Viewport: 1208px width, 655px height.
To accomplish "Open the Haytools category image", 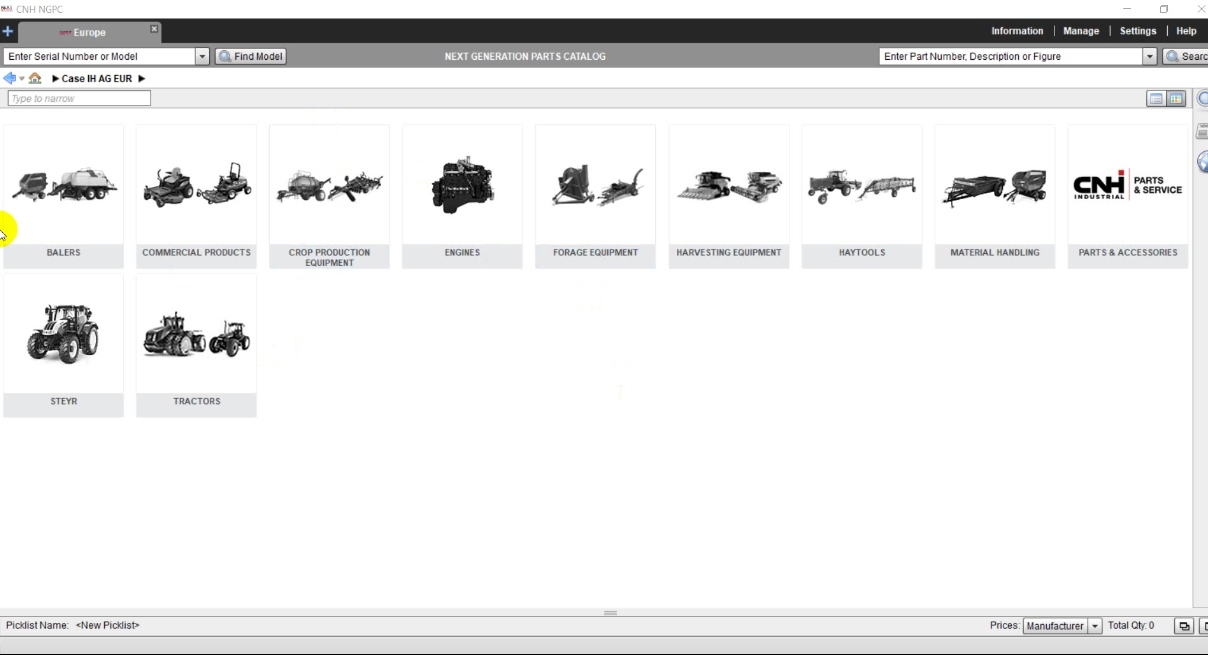I will [x=862, y=185].
